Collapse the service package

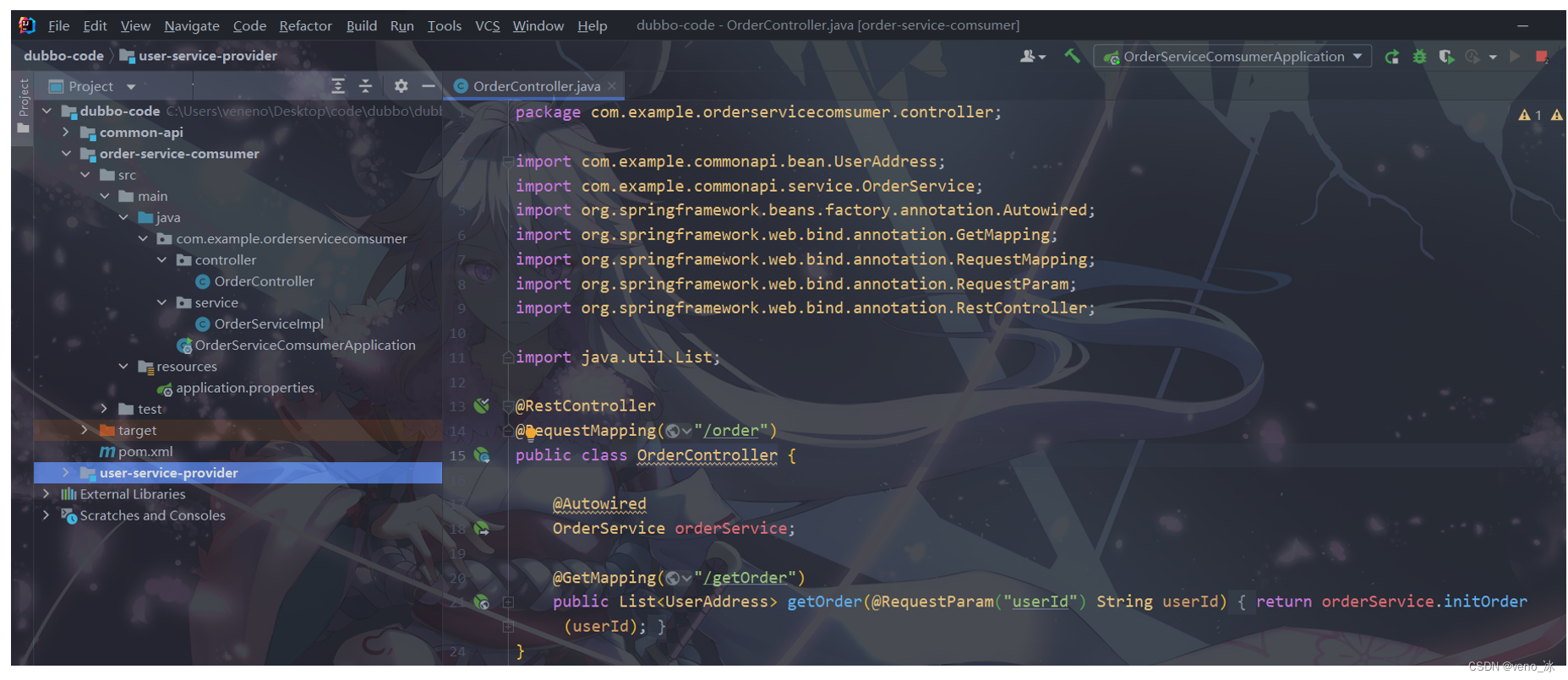tap(162, 302)
